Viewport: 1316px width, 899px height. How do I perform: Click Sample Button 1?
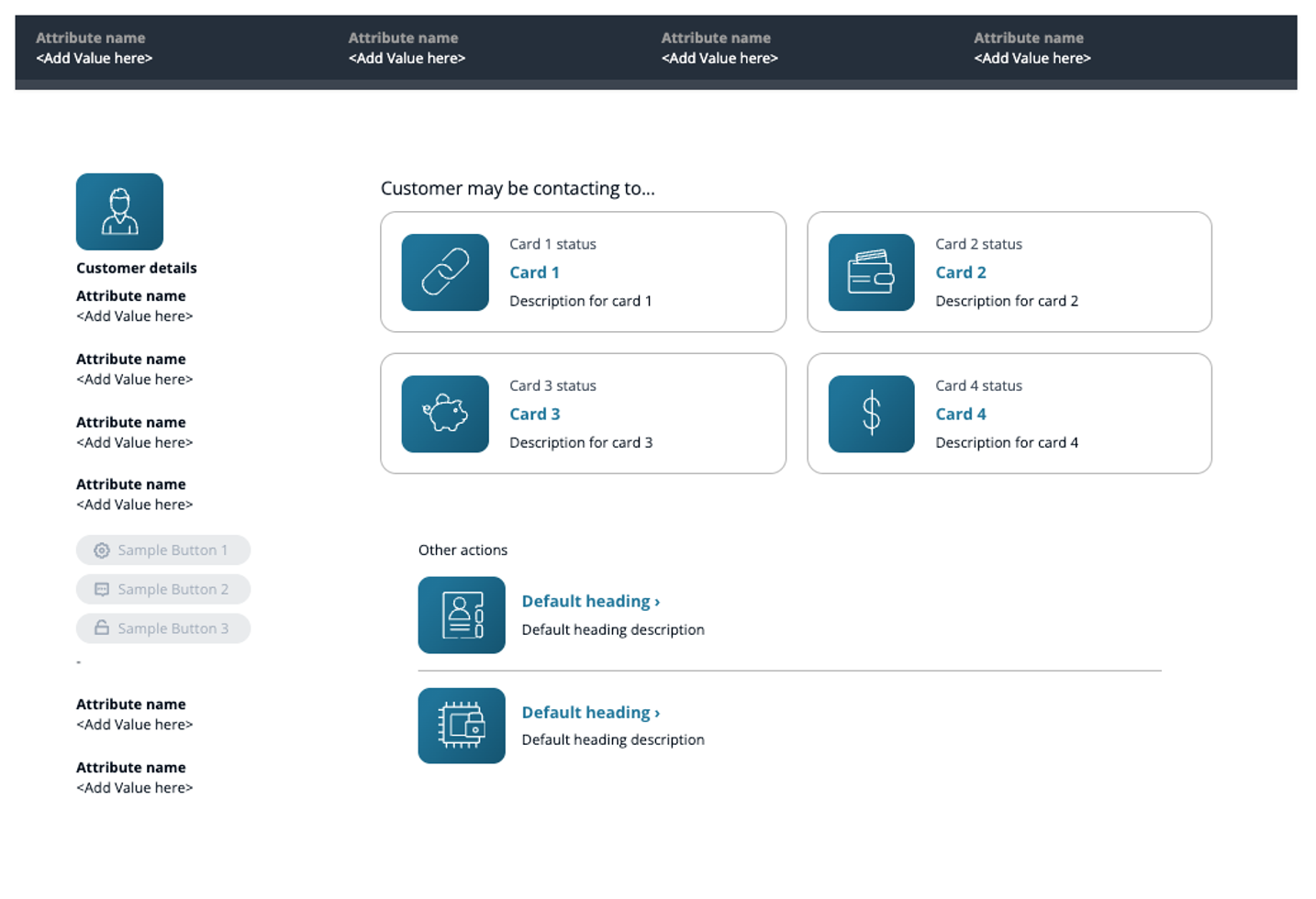coord(163,549)
